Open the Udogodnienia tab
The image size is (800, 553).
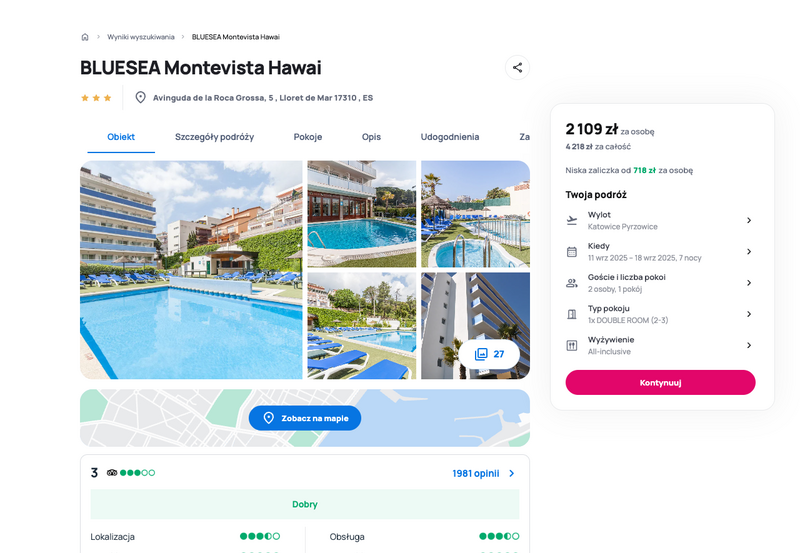tap(449, 137)
